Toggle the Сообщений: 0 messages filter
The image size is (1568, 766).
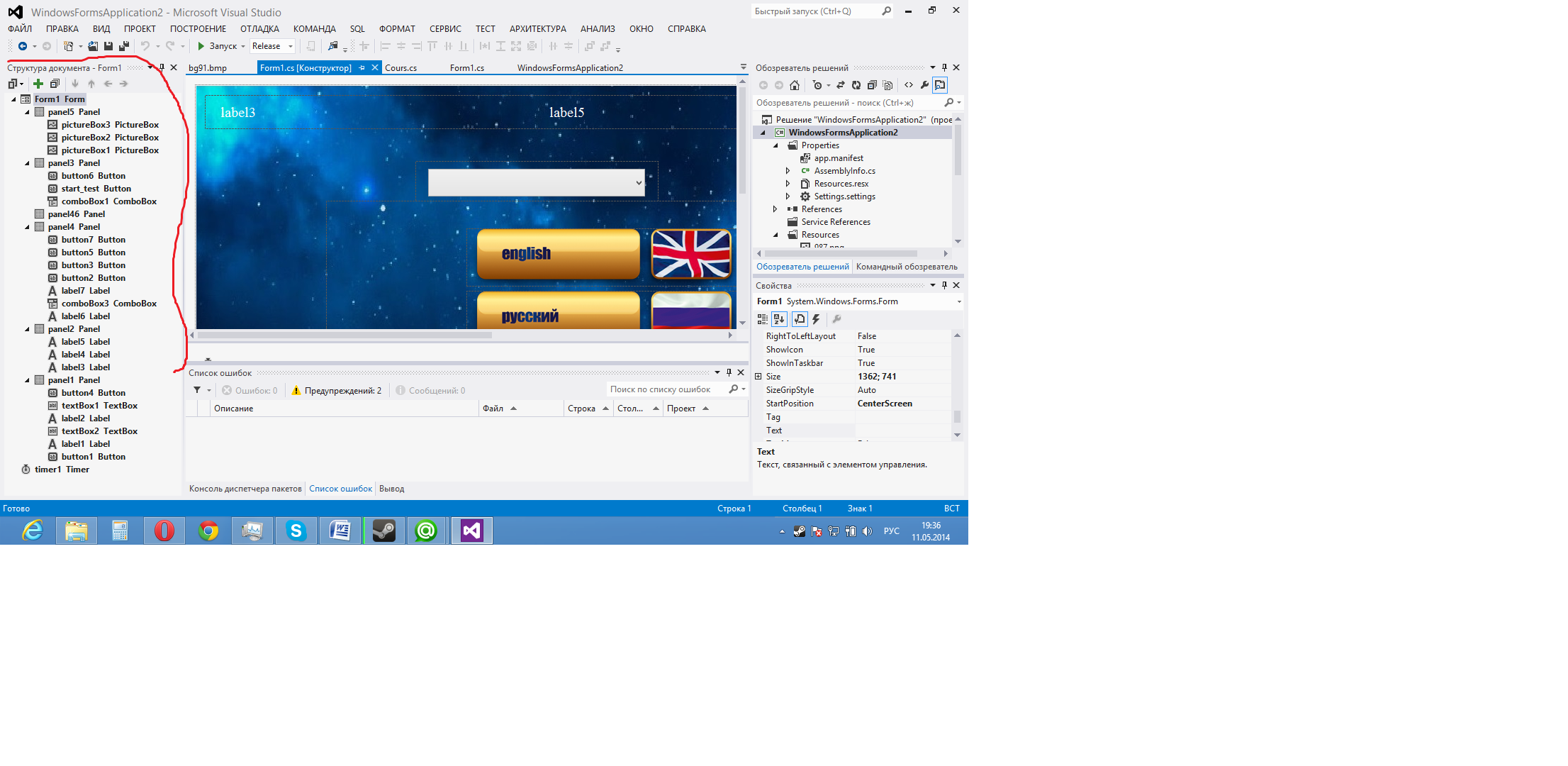(430, 391)
